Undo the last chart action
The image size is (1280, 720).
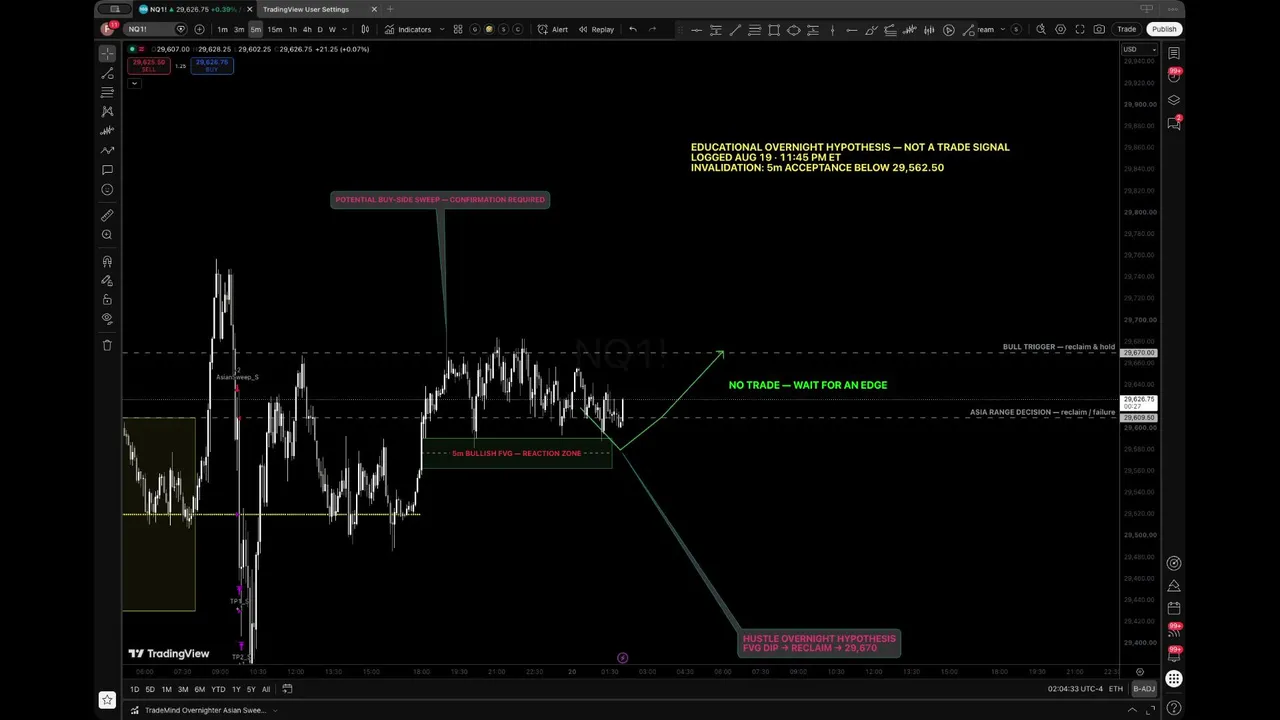632,29
